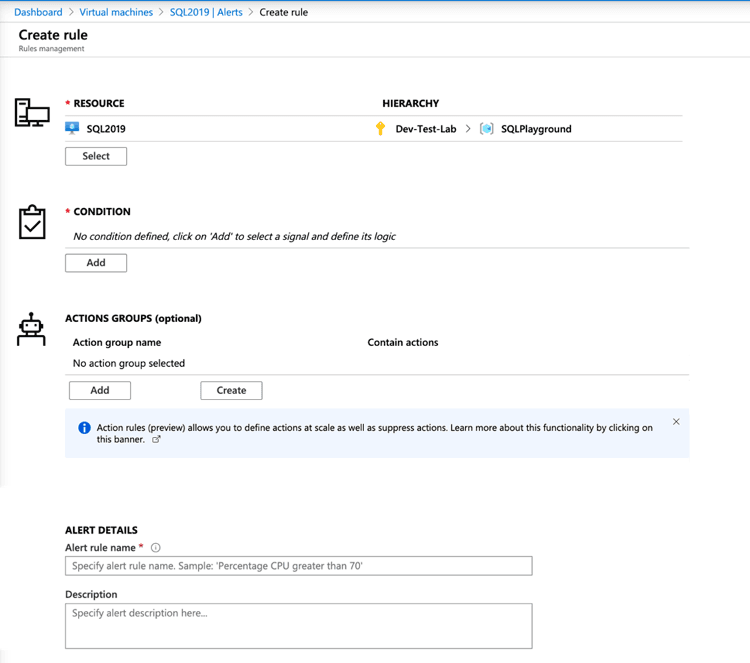This screenshot has width=750, height=663.
Task: Add a condition with the Add button
Action: (96, 263)
